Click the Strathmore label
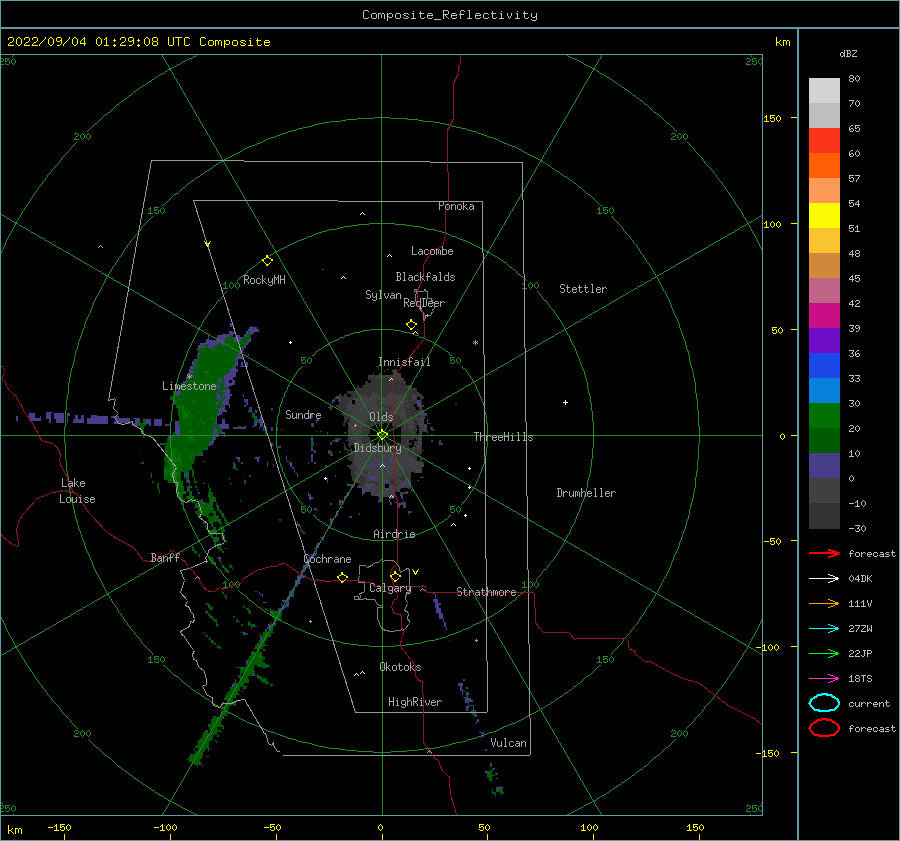 486,592
